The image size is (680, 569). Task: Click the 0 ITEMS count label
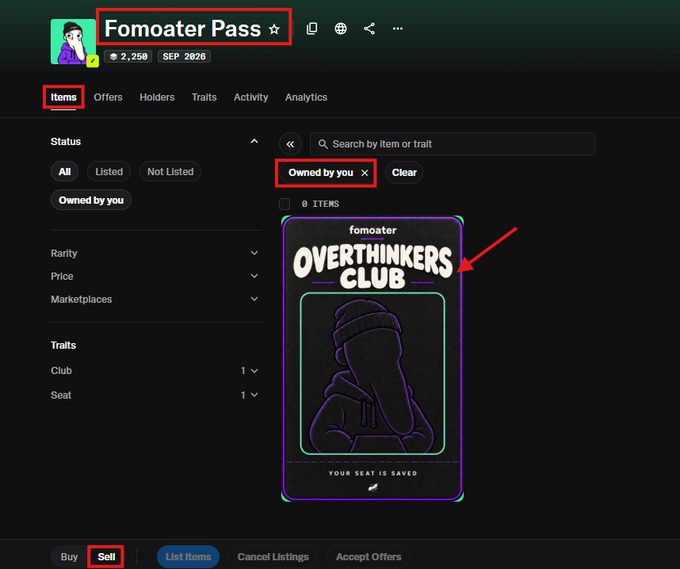320,204
